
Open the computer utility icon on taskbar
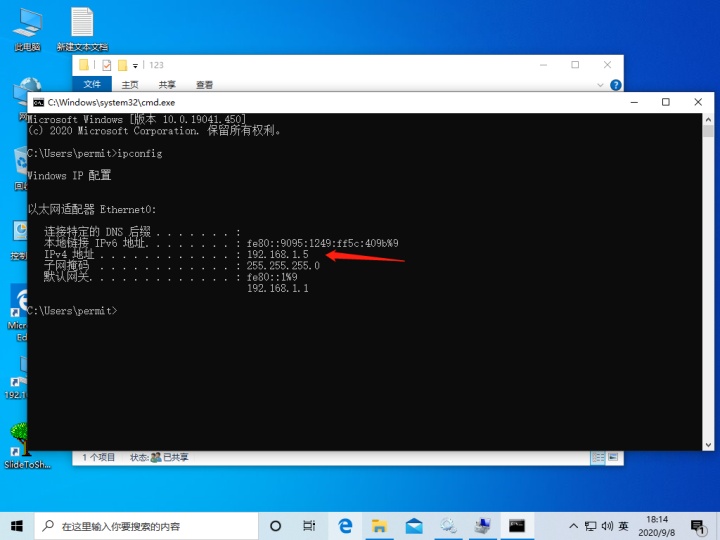click(483, 526)
